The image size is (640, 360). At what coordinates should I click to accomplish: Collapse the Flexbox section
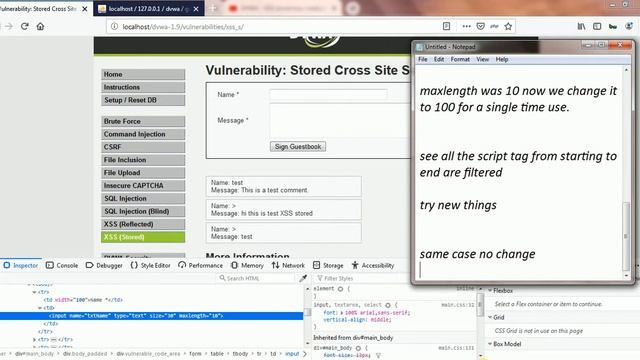(490, 291)
